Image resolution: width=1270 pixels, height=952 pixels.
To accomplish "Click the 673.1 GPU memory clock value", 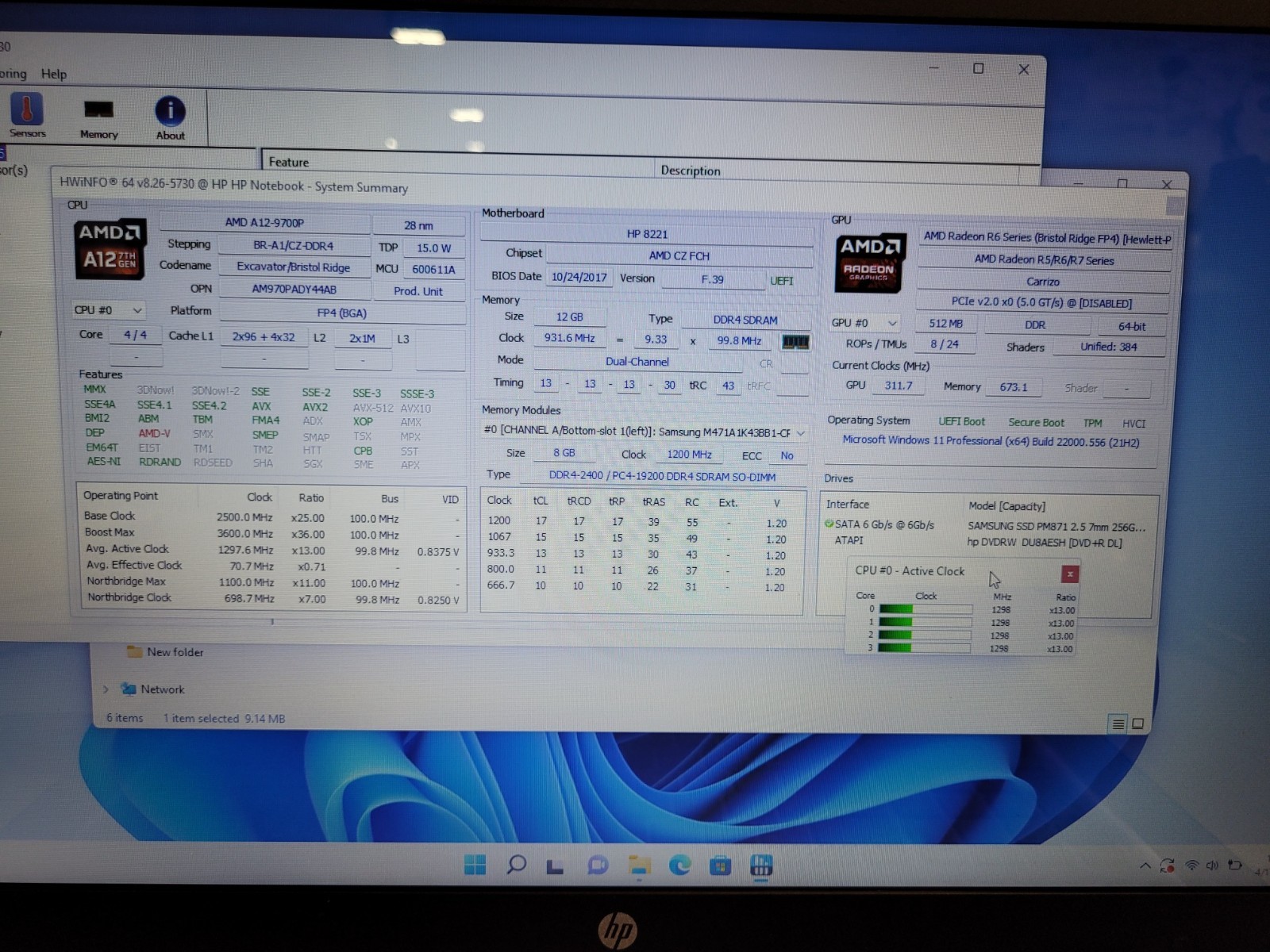I will (x=1013, y=387).
